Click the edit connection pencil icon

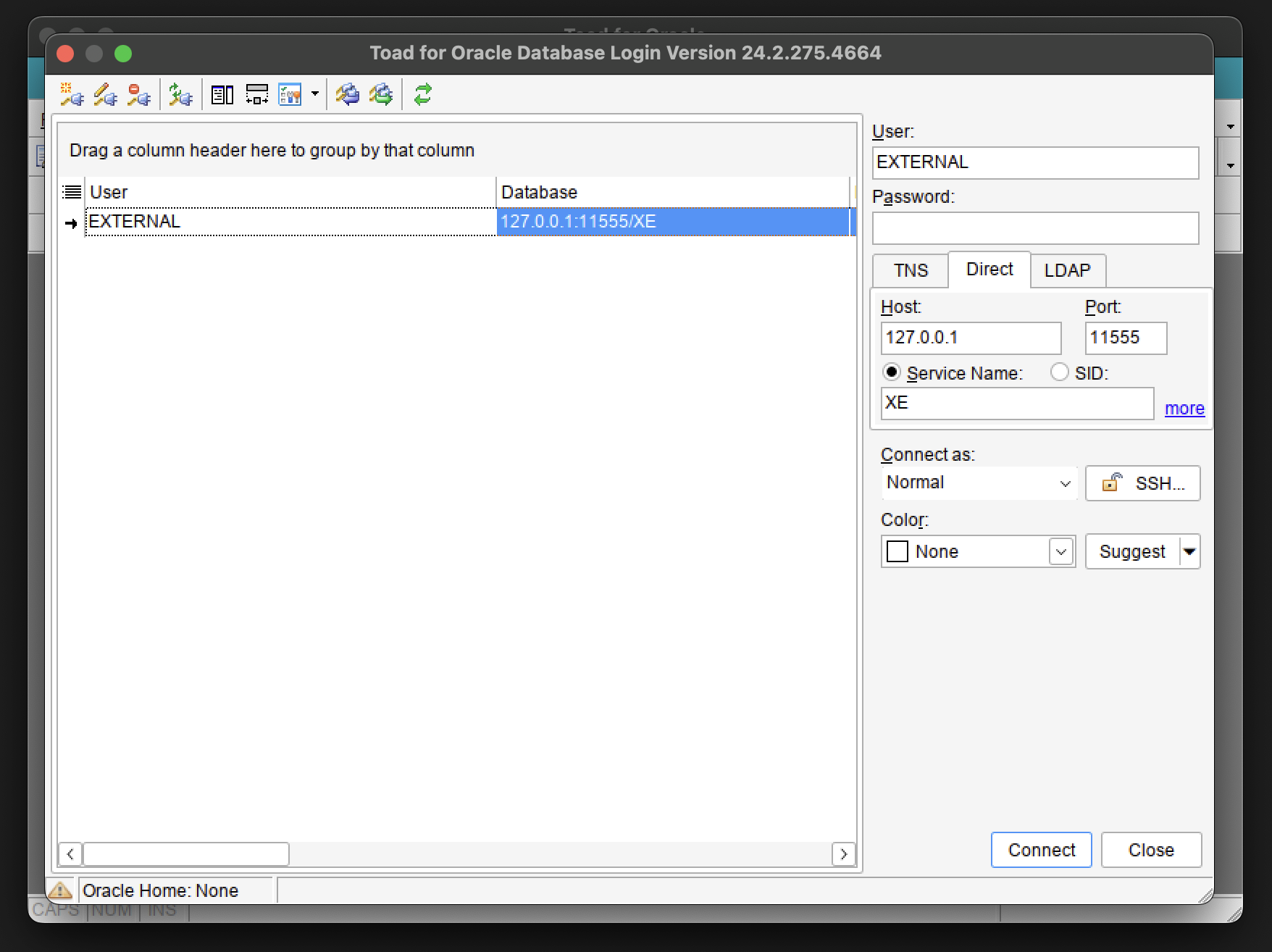point(105,95)
